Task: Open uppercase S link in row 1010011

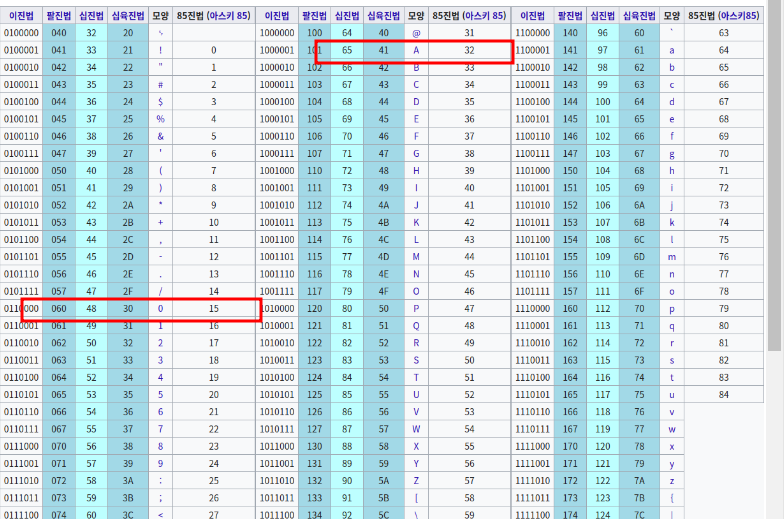Action: (x=416, y=360)
